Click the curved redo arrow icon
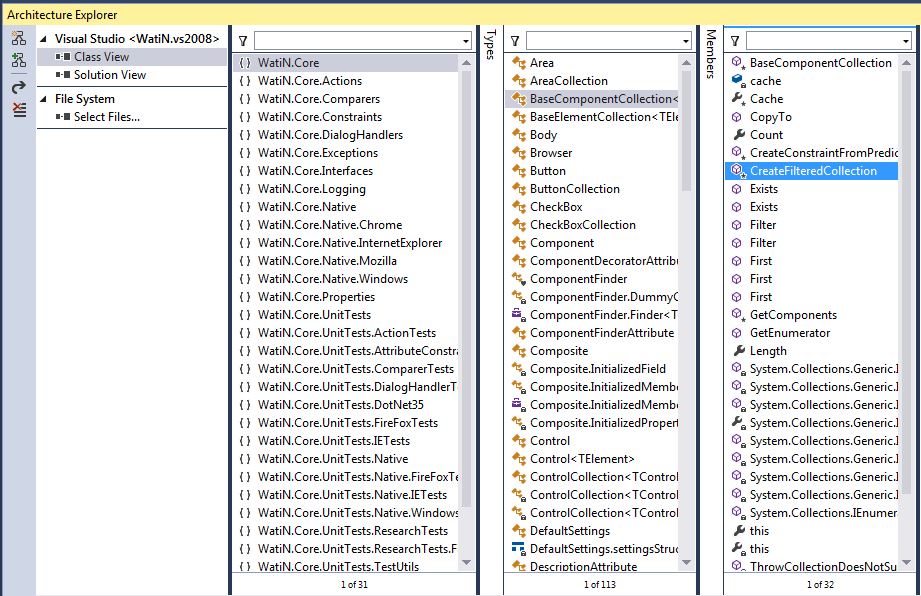 tap(19, 87)
